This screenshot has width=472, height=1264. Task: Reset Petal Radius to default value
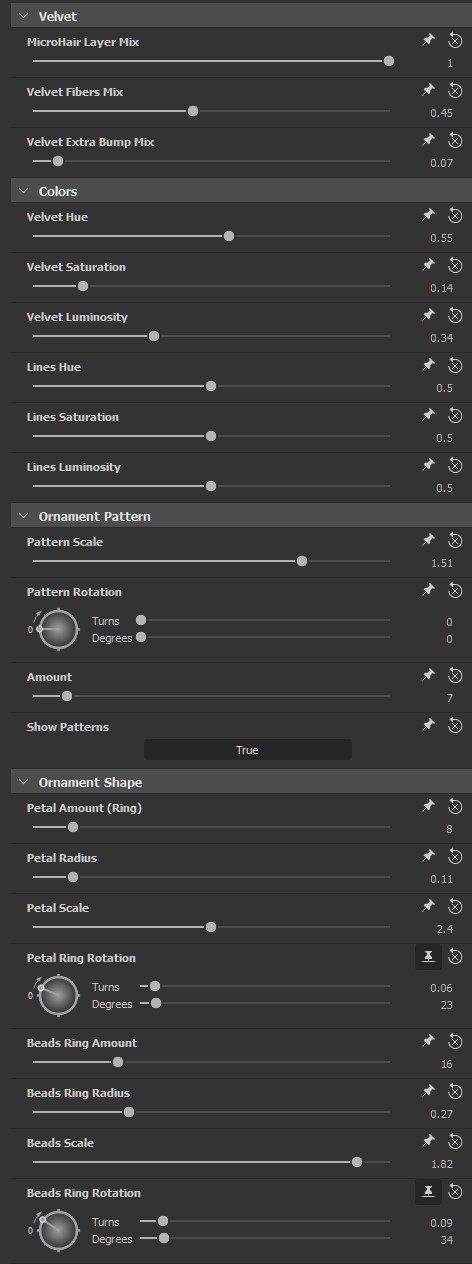(455, 856)
